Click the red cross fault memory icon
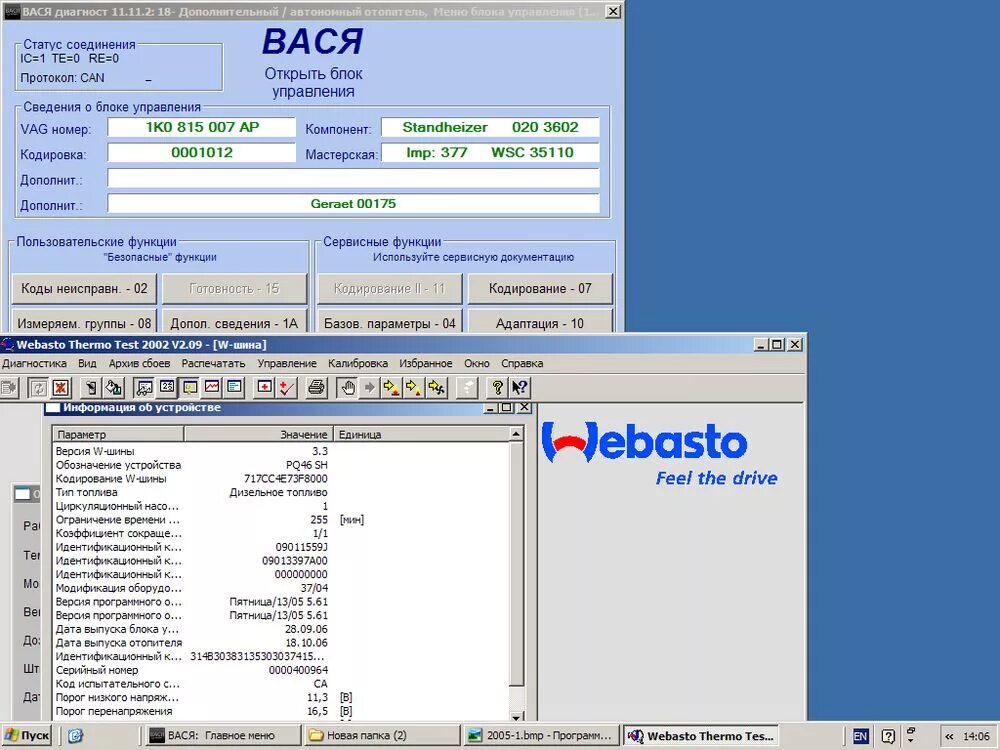This screenshot has width=1000, height=750. click(264, 387)
